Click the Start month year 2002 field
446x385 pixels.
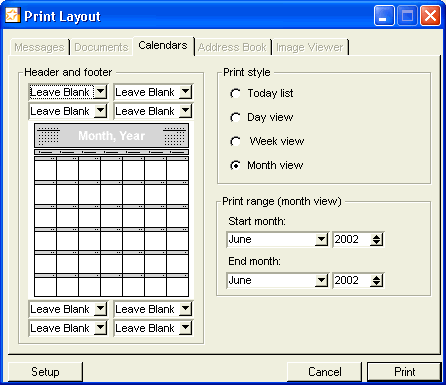click(352, 239)
